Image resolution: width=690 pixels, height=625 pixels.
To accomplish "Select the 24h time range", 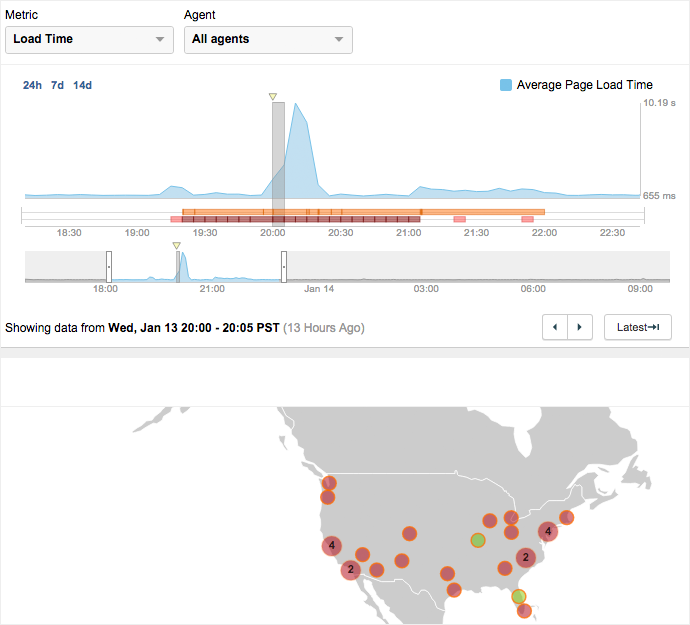I will 32,85.
